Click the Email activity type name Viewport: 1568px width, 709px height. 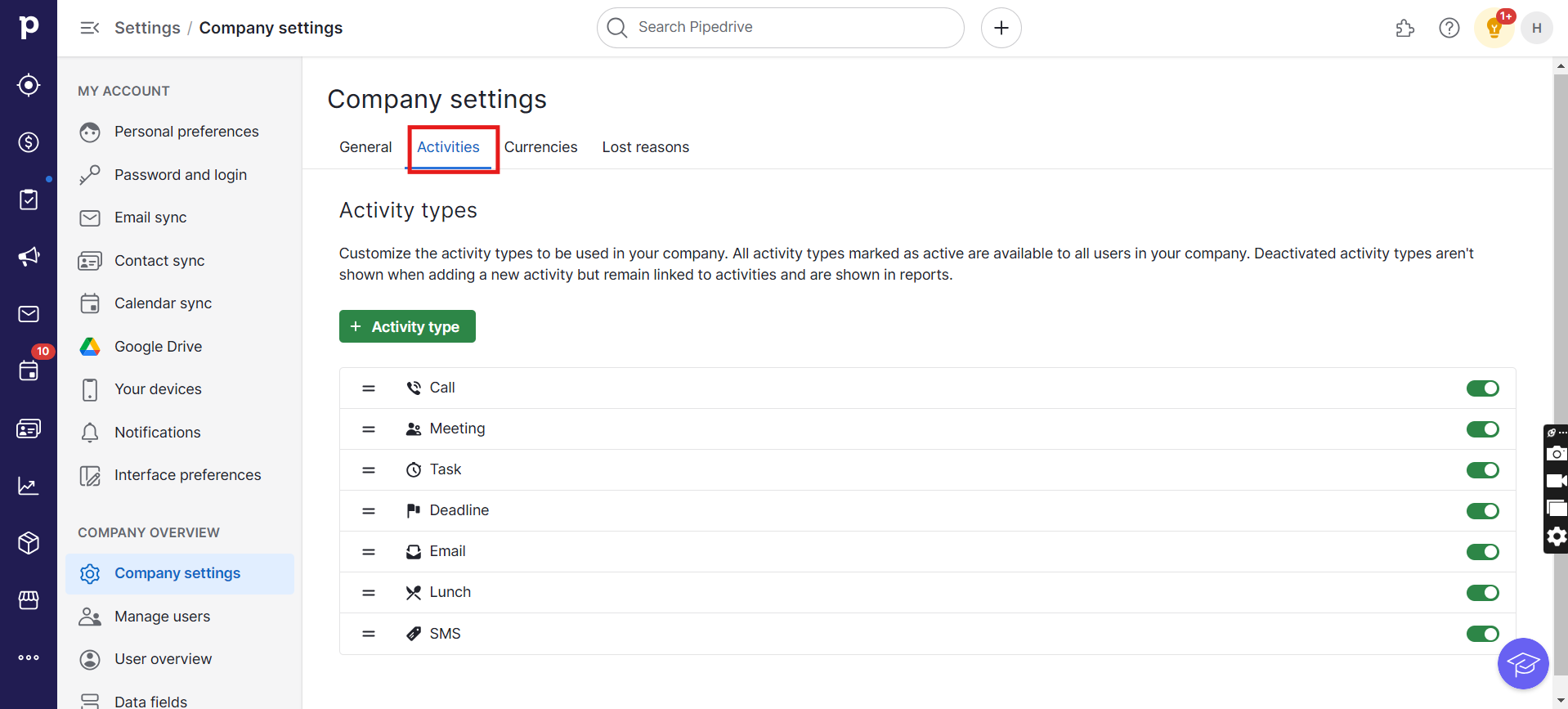pos(448,551)
